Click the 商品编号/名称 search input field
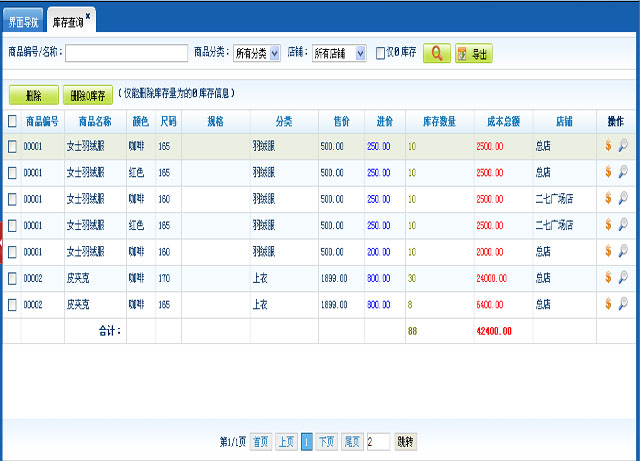Image resolution: width=640 pixels, height=461 pixels. pyautogui.click(x=126, y=53)
